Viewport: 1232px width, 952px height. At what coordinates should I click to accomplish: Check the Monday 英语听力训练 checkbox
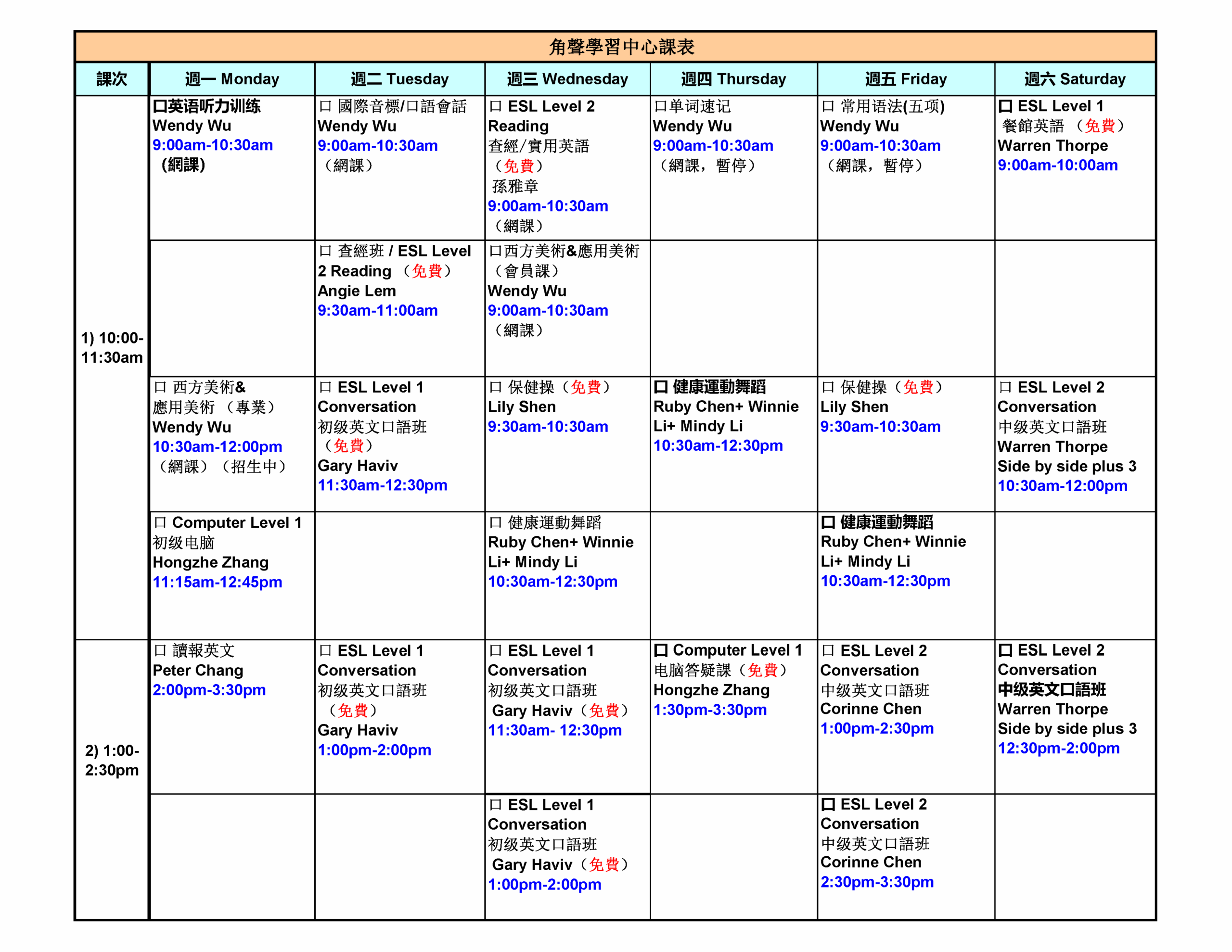159,107
